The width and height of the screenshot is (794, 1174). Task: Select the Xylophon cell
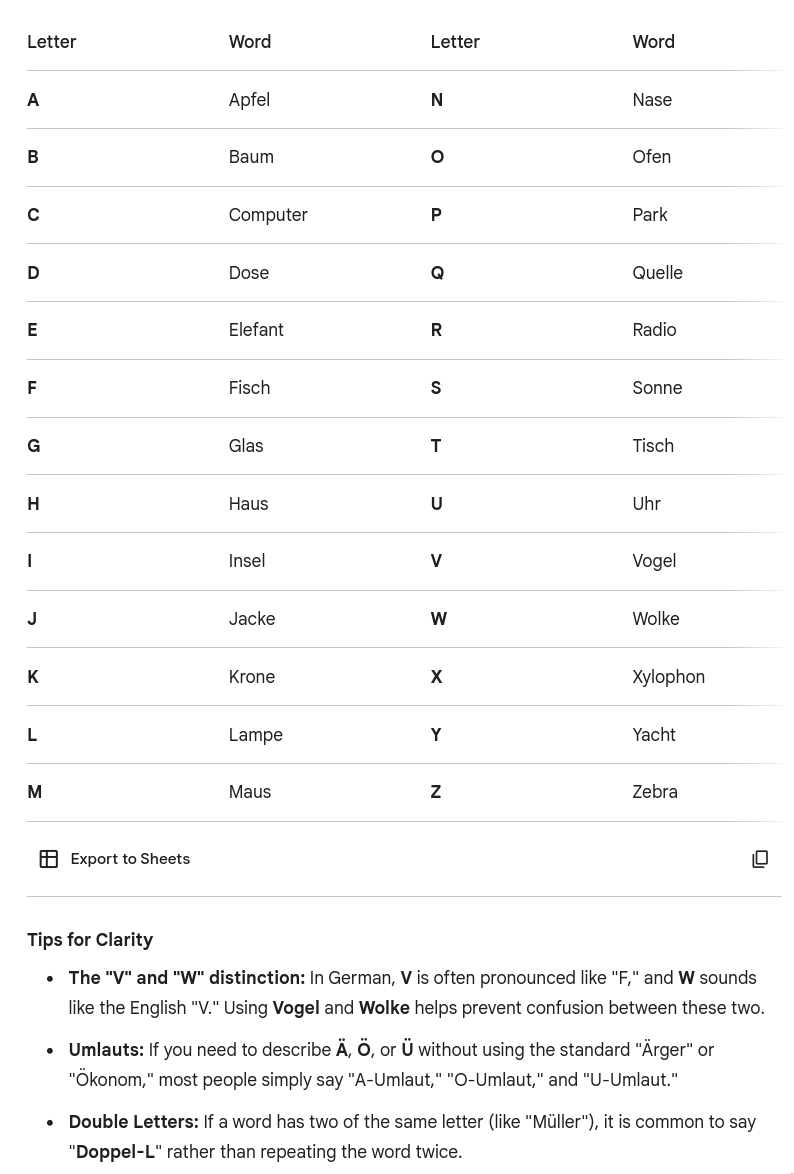(x=668, y=677)
